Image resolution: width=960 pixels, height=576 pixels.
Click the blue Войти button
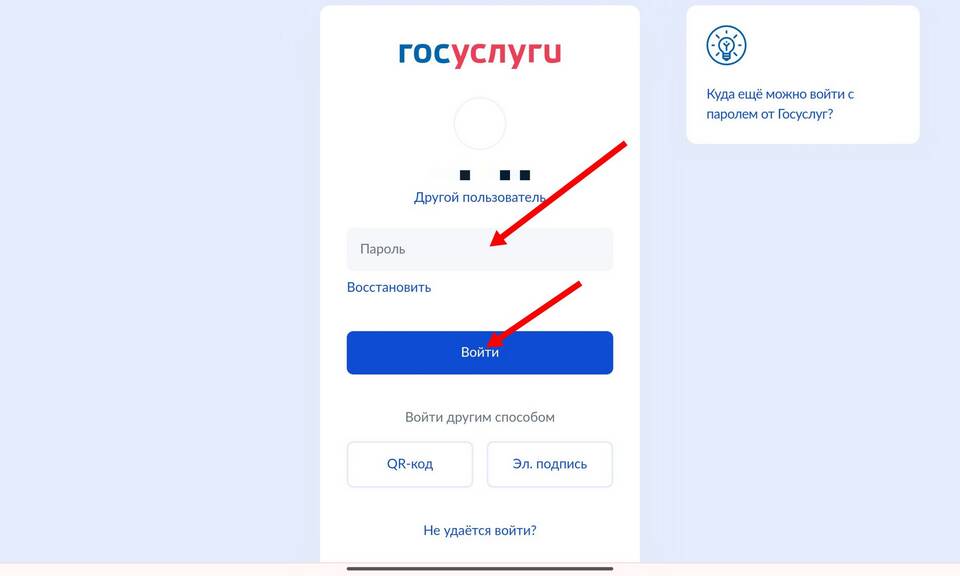pos(480,353)
